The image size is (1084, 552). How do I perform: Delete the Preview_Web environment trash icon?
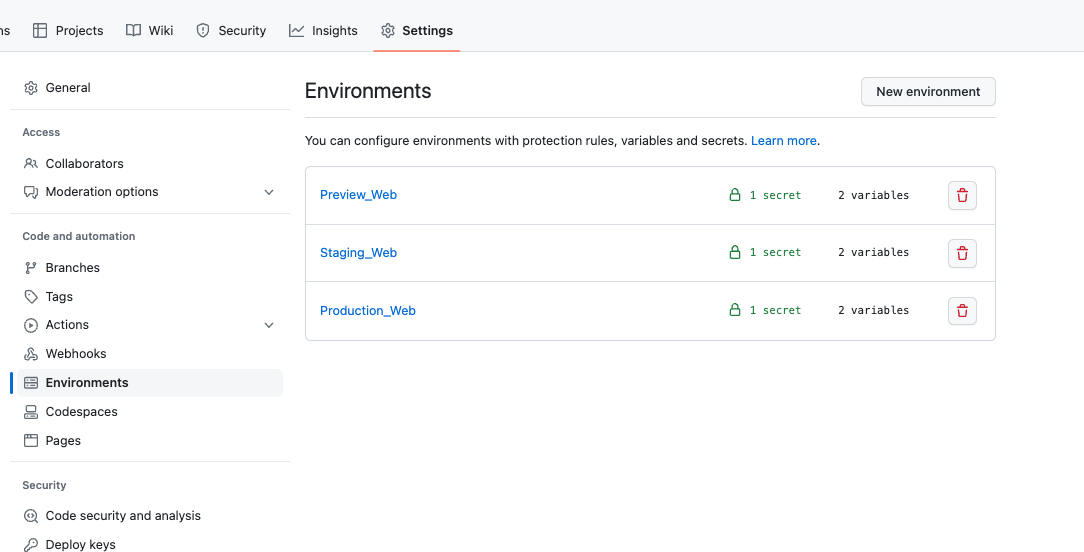(962, 196)
